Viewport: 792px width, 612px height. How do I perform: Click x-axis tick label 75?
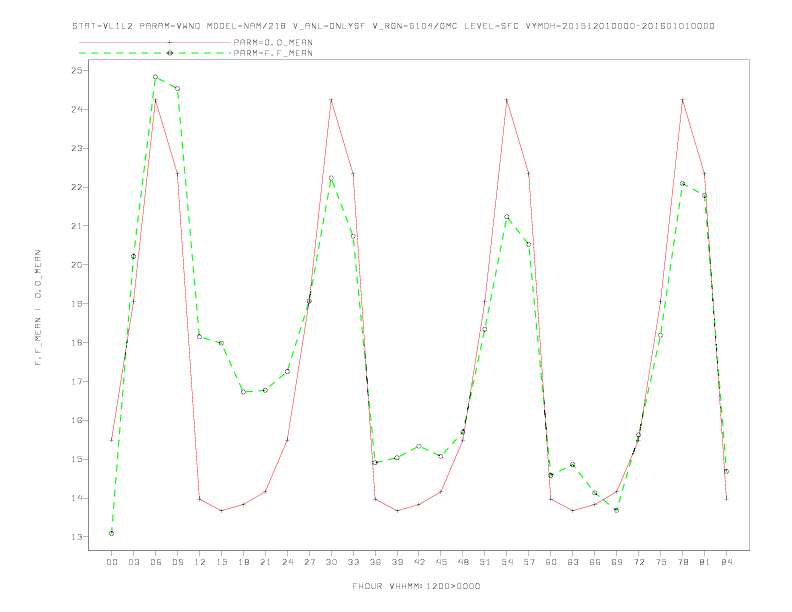point(661,562)
